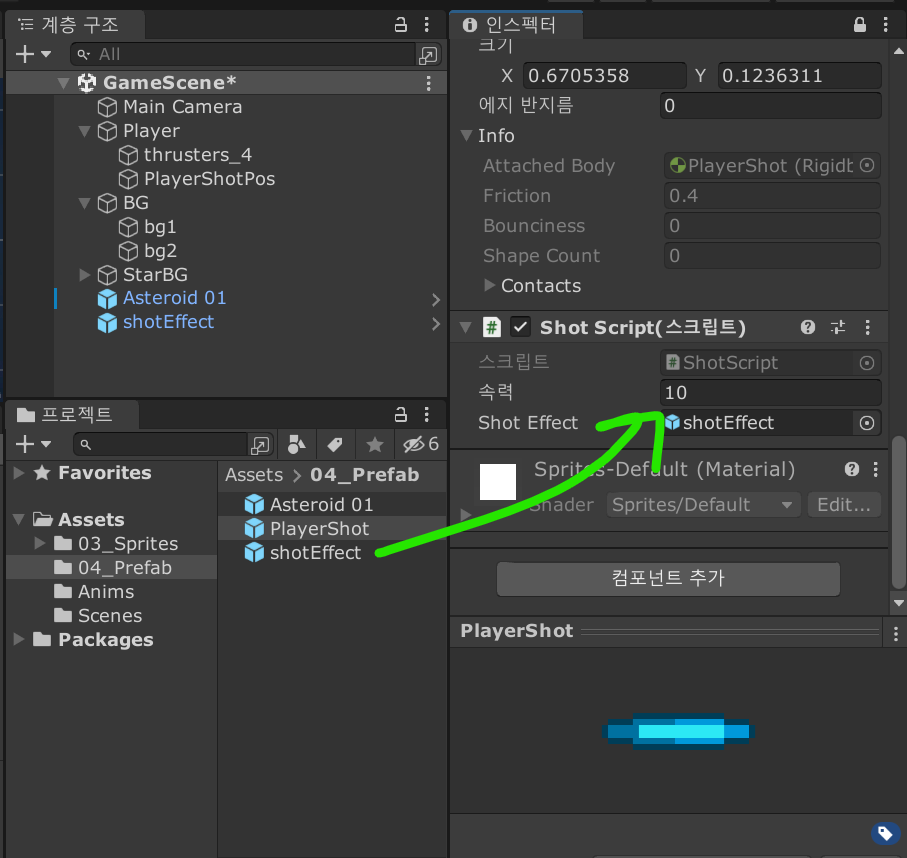
Task: Toggle hidden packages visibility count
Action: [x=421, y=444]
